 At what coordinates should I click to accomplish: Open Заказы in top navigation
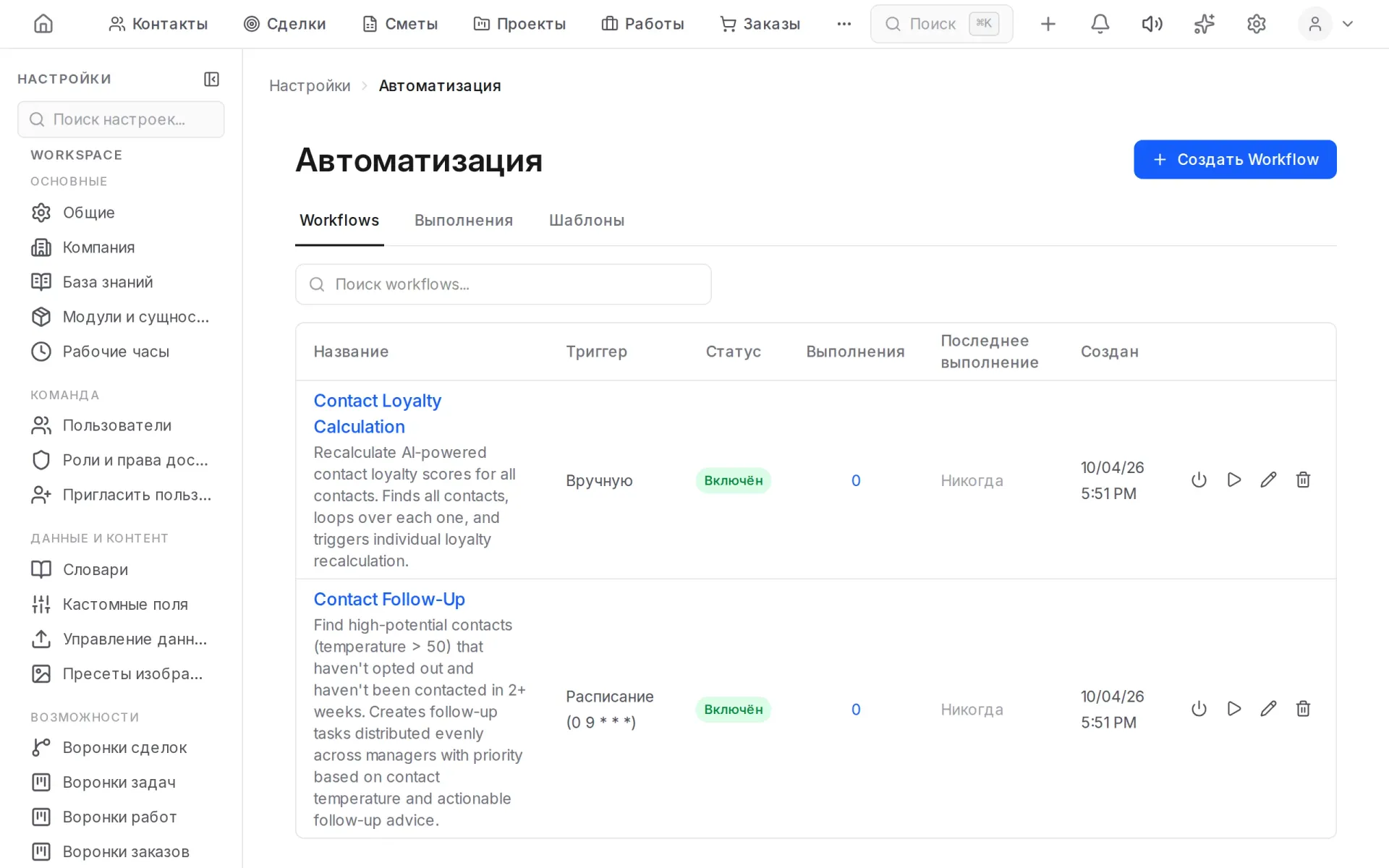[x=760, y=24]
